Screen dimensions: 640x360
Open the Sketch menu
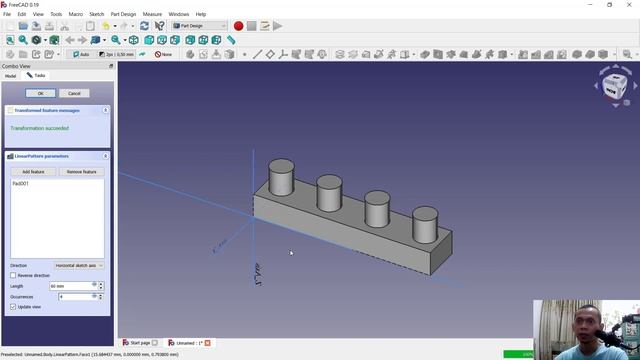[x=97, y=14]
